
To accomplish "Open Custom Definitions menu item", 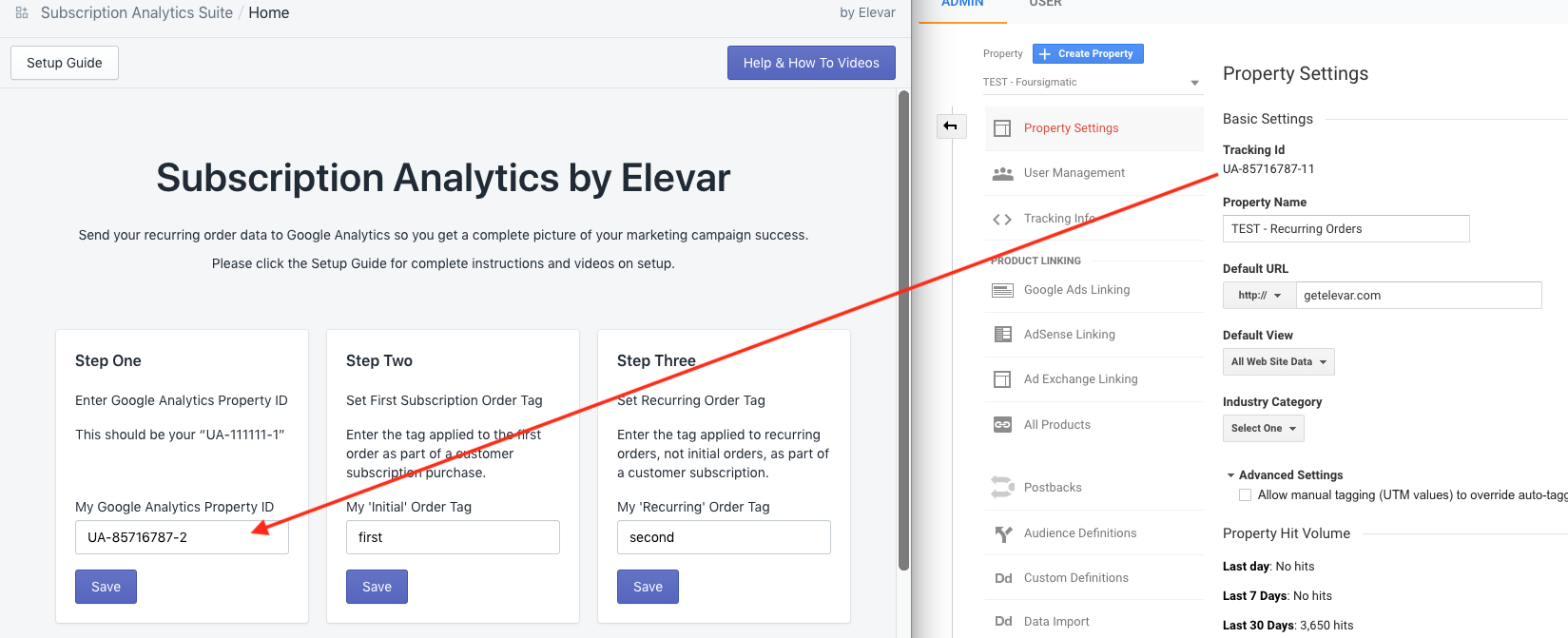I will [1094, 578].
